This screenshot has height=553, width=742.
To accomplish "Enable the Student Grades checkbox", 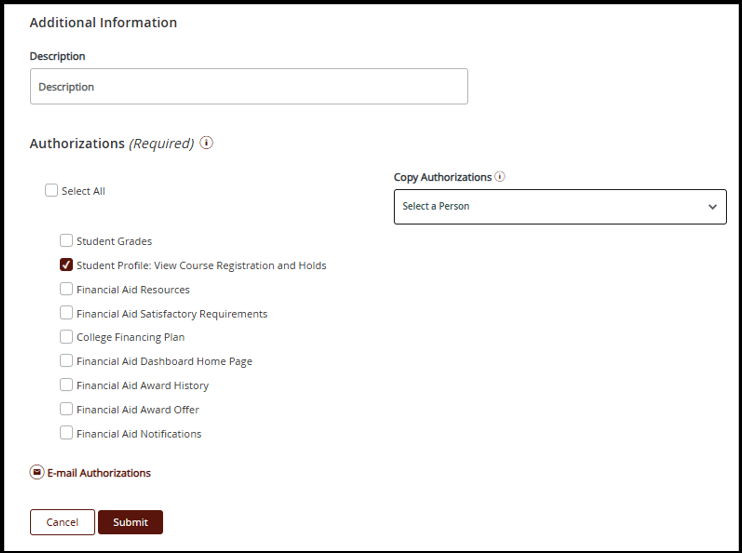I will 66,241.
